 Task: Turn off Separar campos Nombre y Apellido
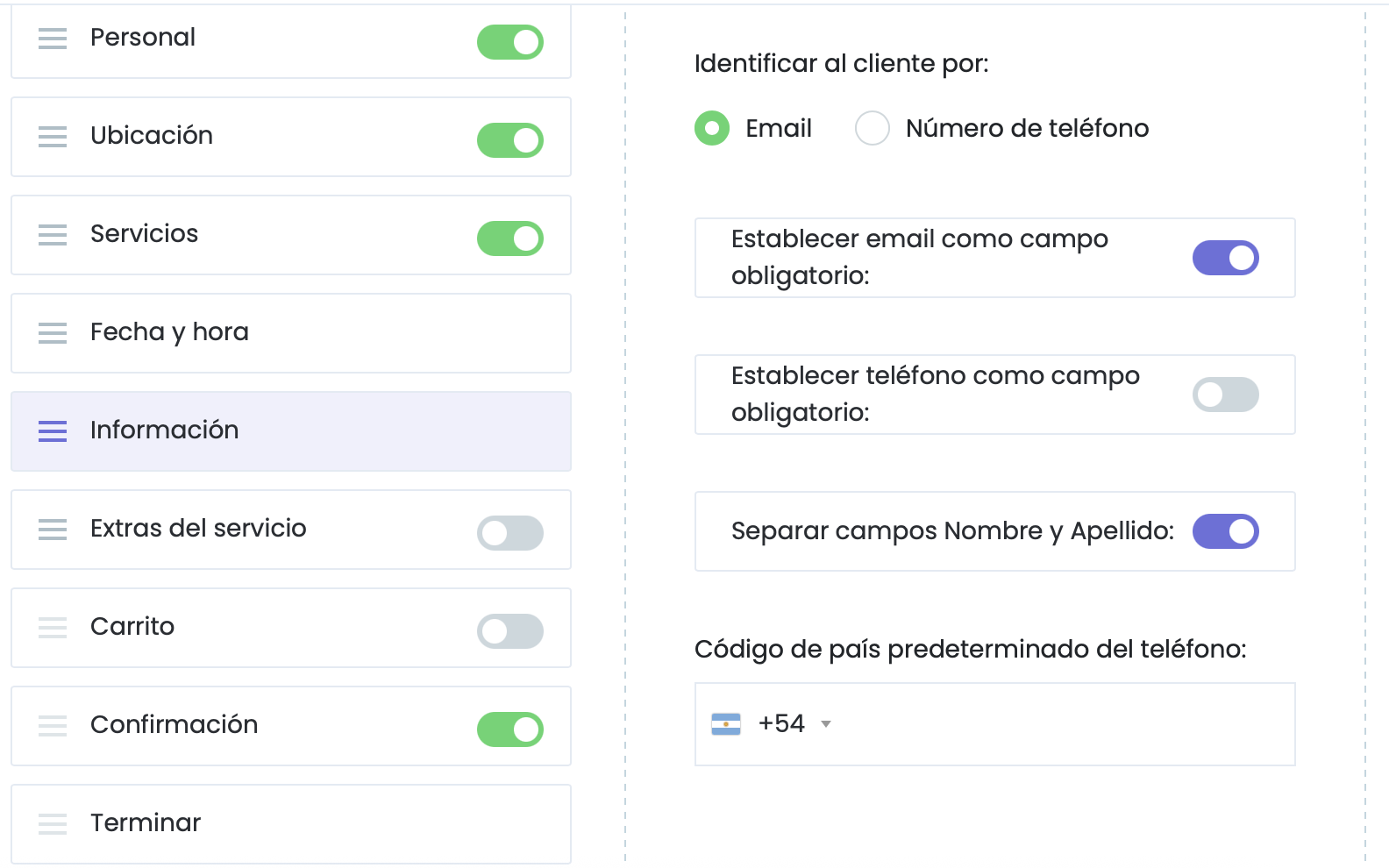pos(1225,531)
